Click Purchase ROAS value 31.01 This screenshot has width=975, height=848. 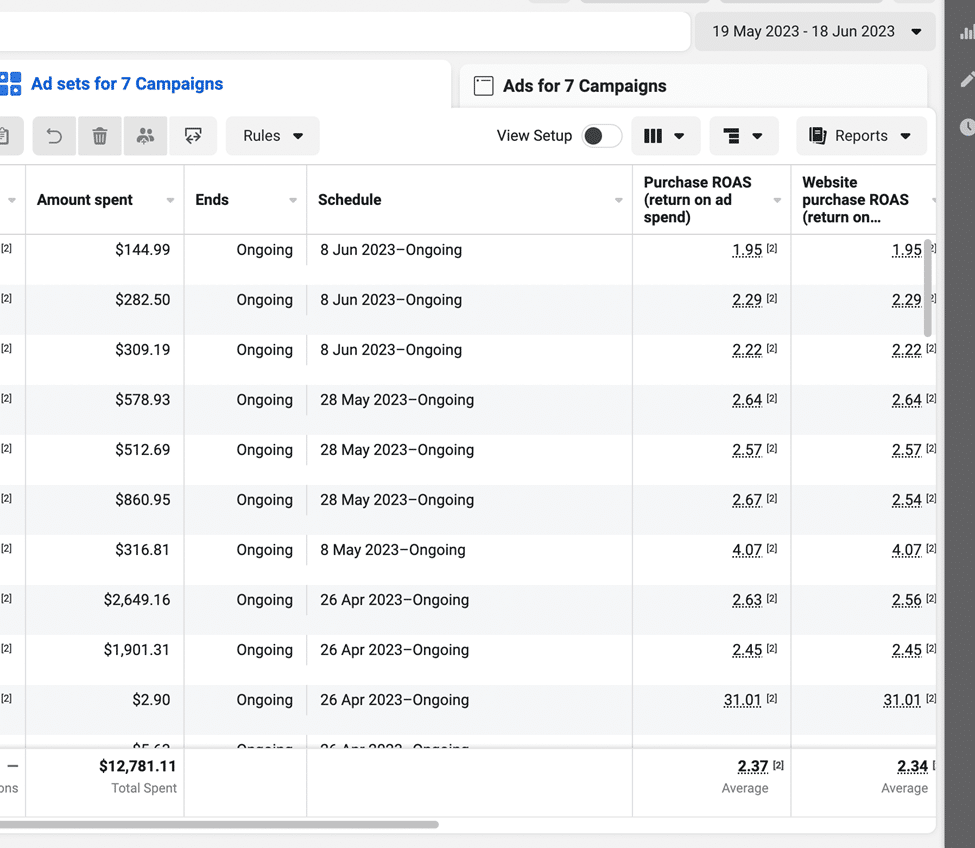click(x=742, y=700)
